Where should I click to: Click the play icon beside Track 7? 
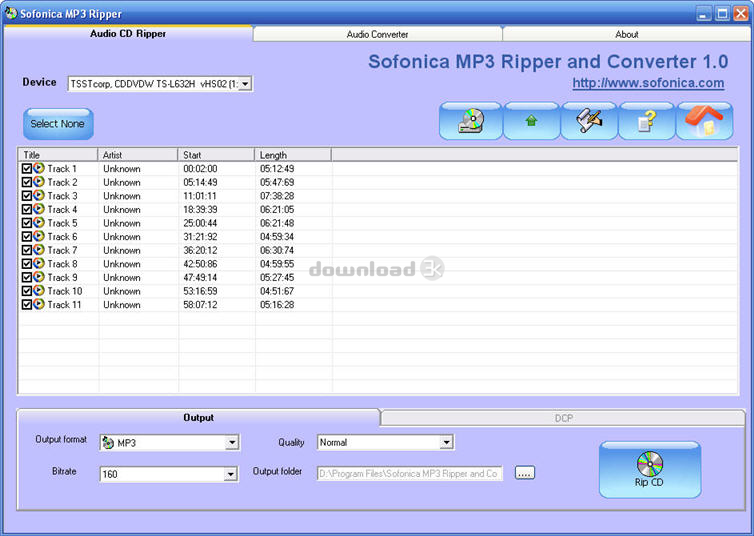click(39, 250)
